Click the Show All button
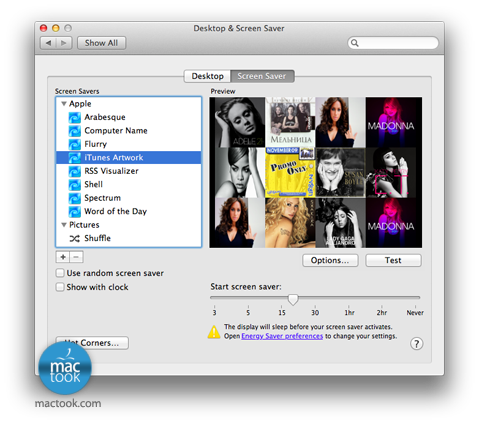Screen dimensions: 479x424 tap(101, 43)
